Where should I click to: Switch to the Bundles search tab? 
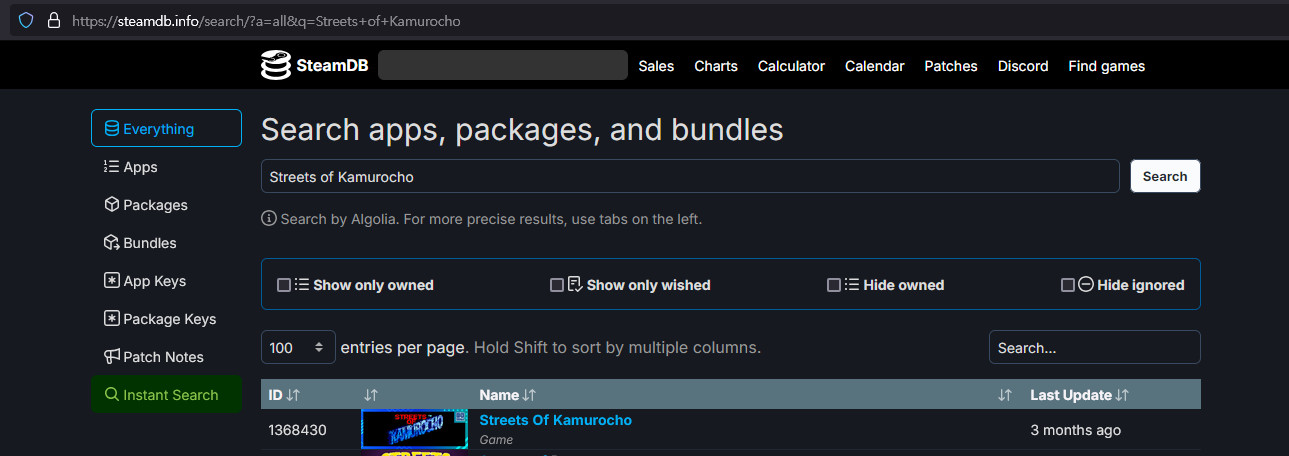coord(166,243)
